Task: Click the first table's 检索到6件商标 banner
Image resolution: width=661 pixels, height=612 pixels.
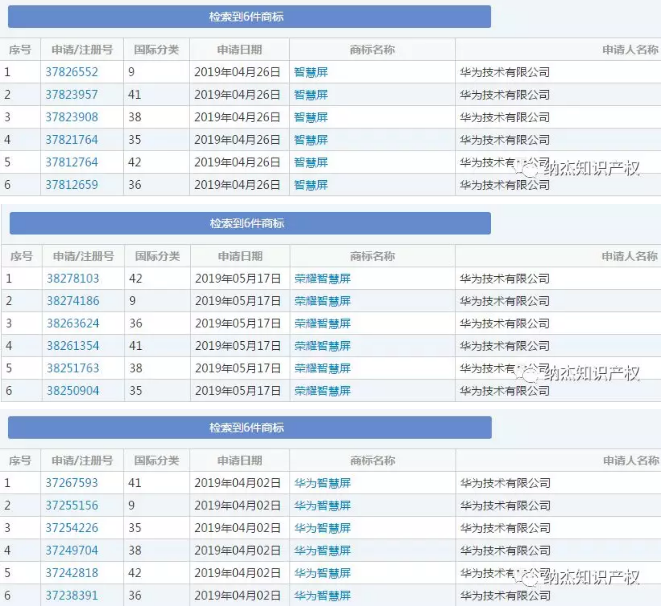Action: click(249, 16)
